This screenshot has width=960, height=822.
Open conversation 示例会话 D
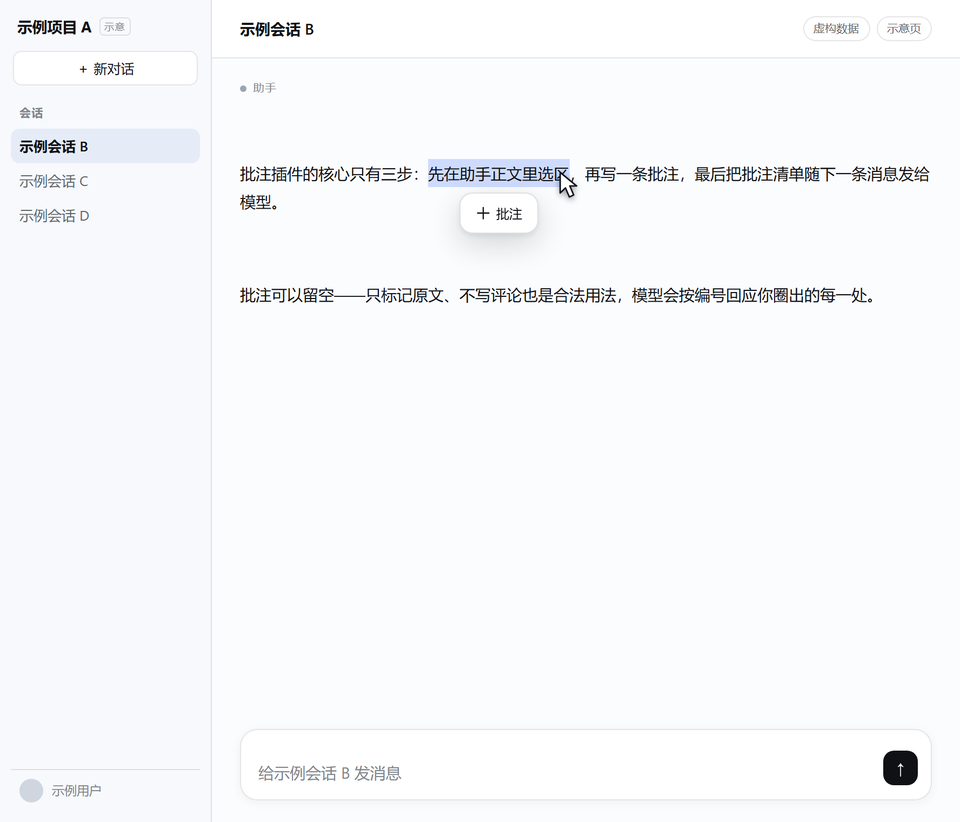coord(105,216)
